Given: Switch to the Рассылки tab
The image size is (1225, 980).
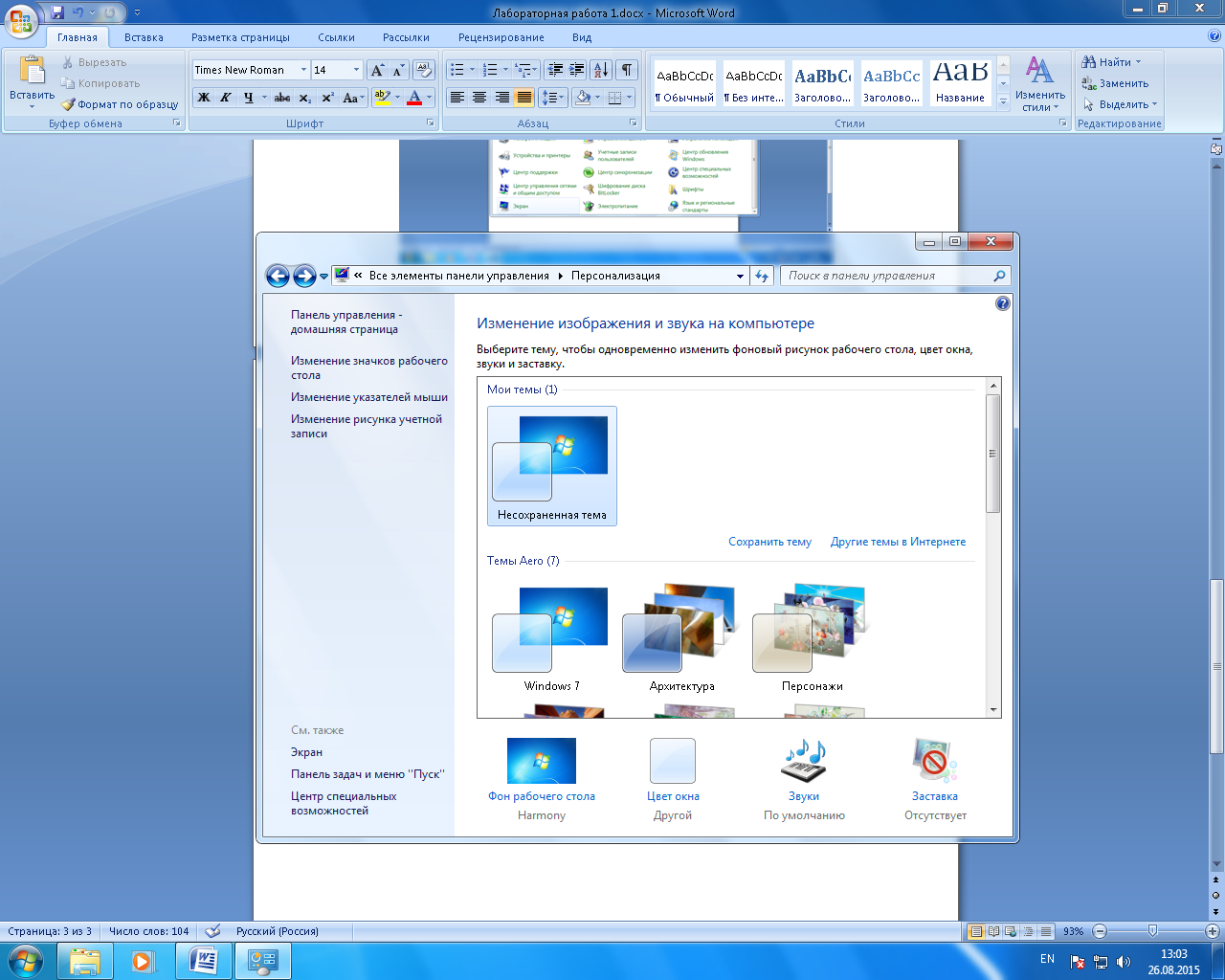Looking at the screenshot, I should click(x=406, y=37).
